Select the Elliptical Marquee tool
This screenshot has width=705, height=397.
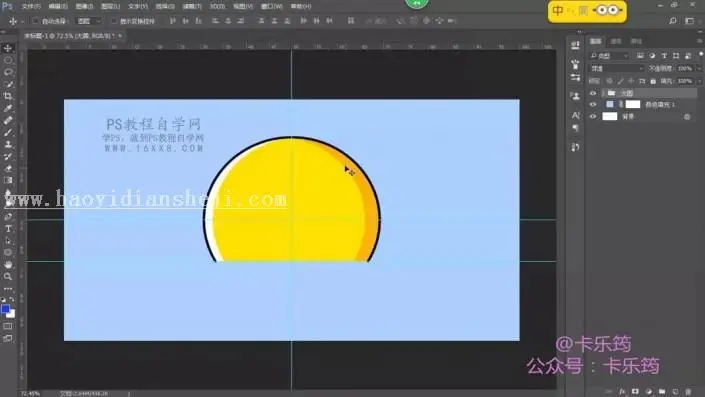[x=8, y=60]
